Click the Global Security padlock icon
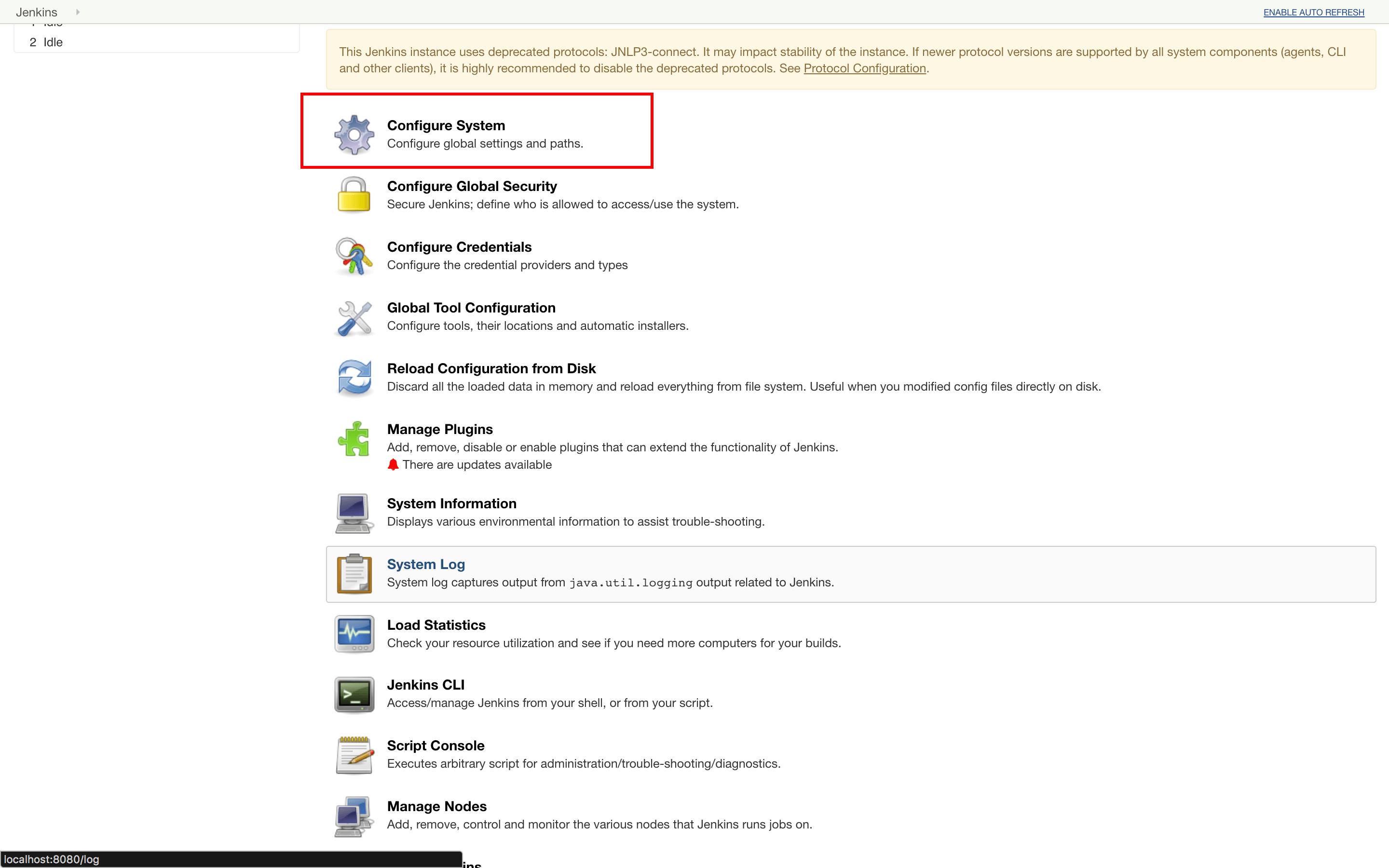The image size is (1389, 868). (x=354, y=195)
